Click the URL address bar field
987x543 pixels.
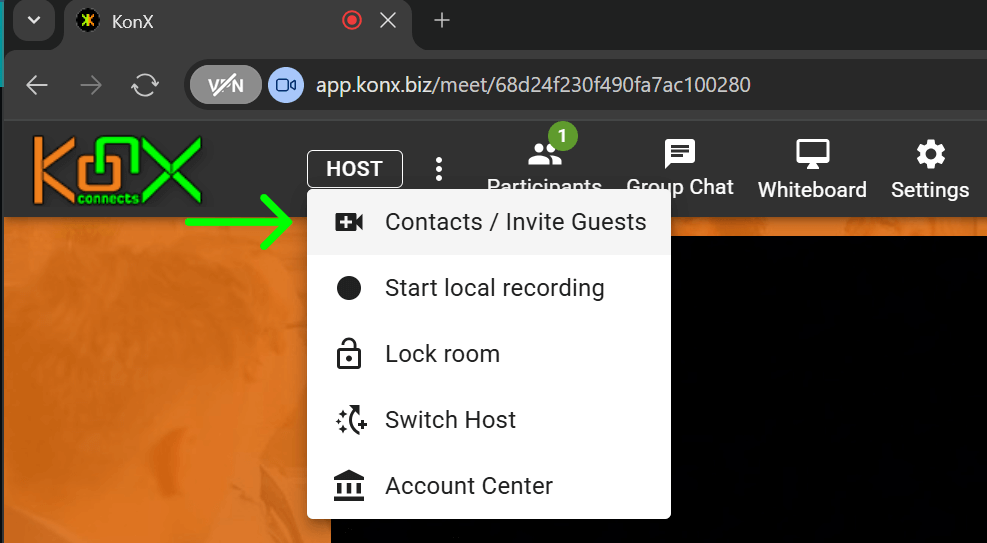(x=600, y=85)
